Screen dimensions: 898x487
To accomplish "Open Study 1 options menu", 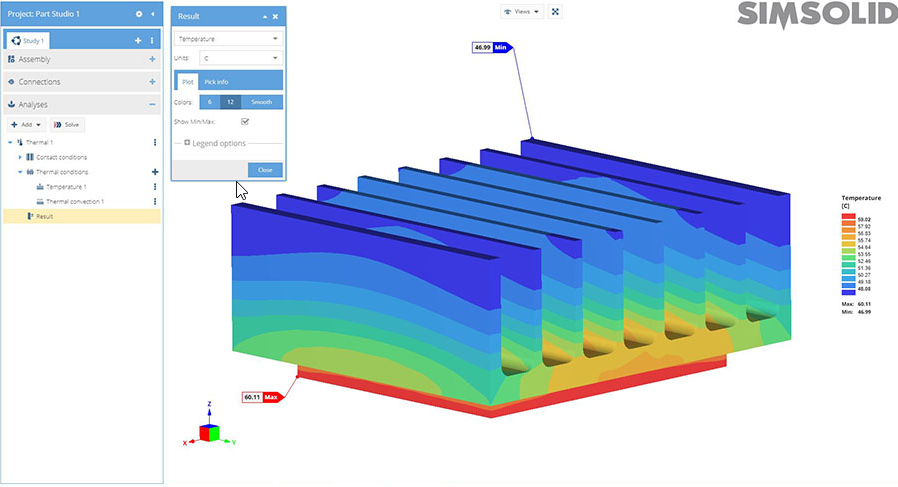I will click(x=152, y=40).
